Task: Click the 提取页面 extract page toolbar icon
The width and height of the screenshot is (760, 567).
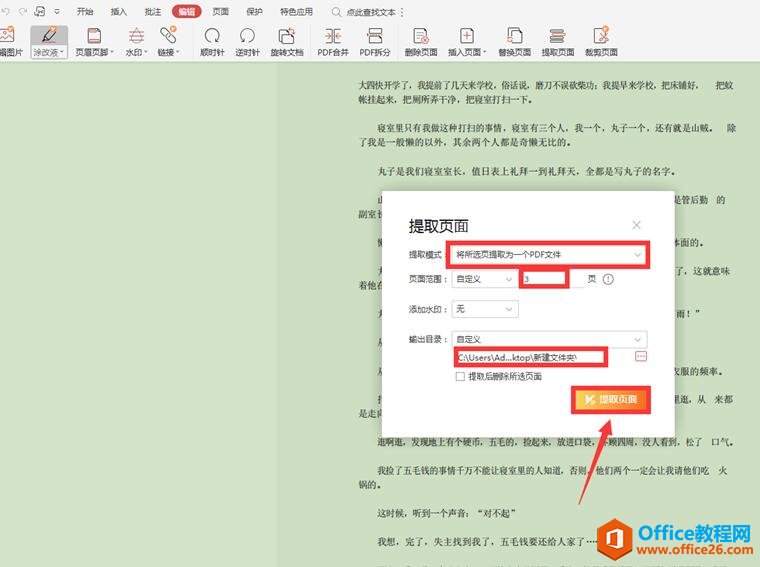Action: click(557, 36)
